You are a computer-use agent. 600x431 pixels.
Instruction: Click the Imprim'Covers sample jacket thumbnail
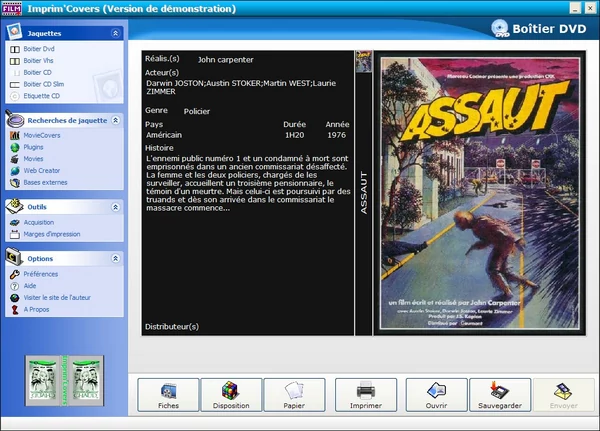(x=64, y=380)
